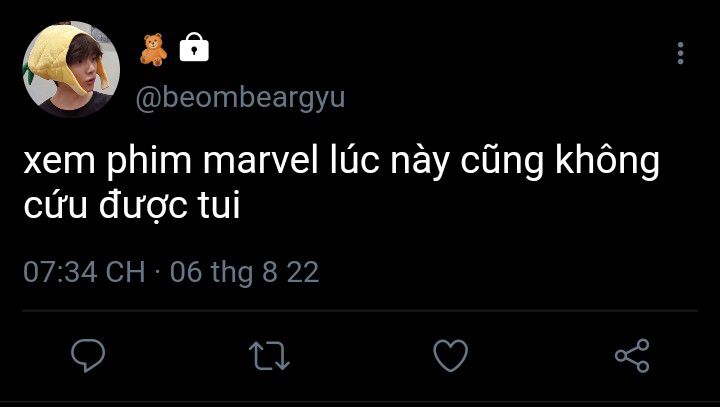Retweet this post using the arrows icon
The width and height of the screenshot is (720, 407).
pyautogui.click(x=266, y=355)
